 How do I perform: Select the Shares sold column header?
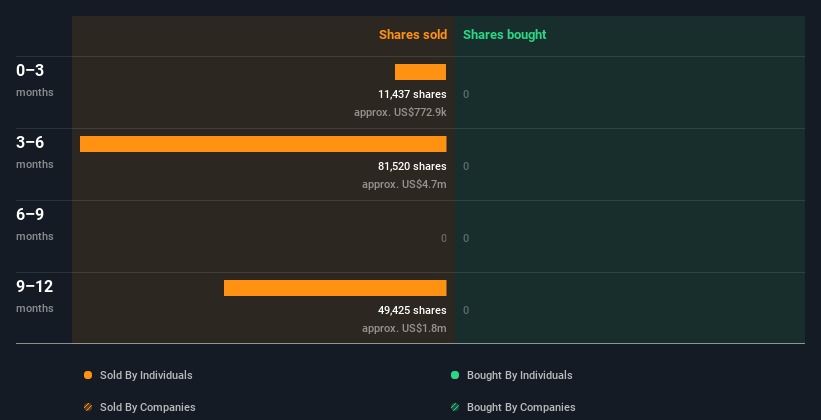point(412,35)
